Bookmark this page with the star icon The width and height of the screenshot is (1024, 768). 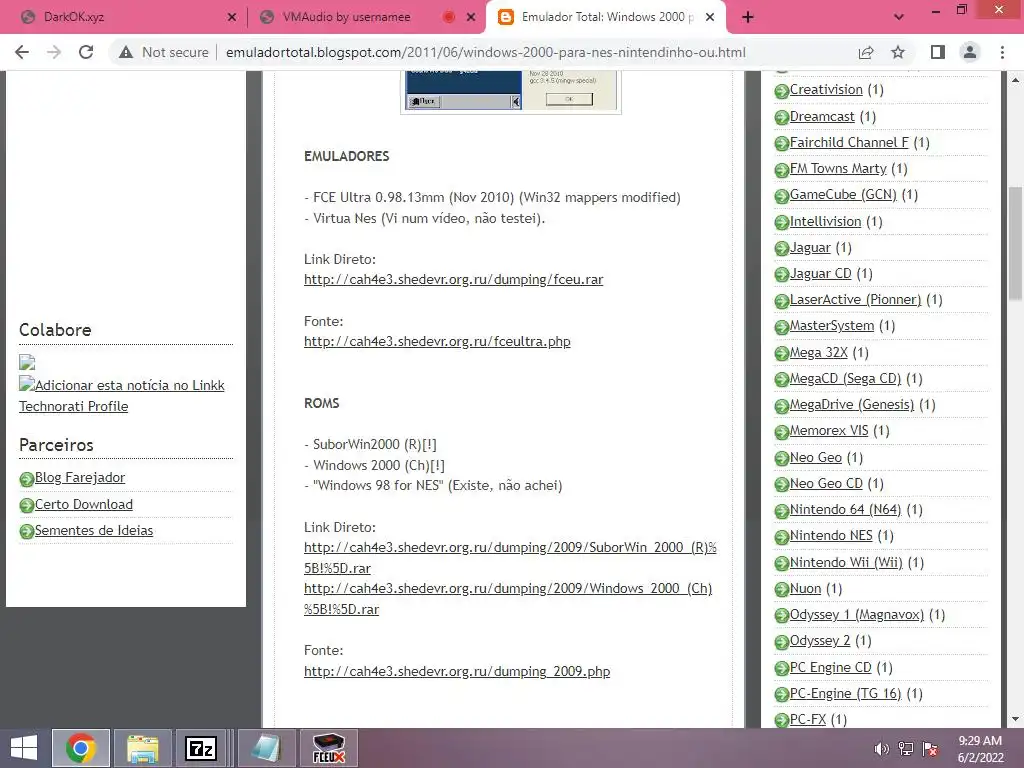point(898,52)
